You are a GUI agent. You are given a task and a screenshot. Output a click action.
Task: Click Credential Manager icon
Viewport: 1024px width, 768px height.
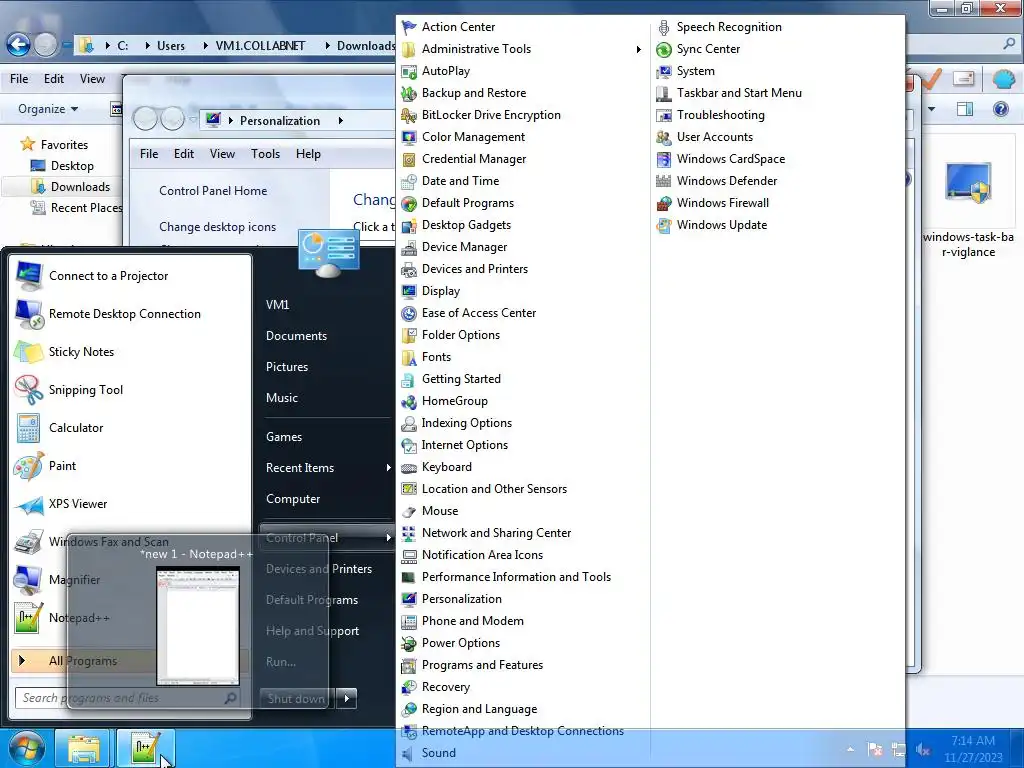click(x=409, y=159)
